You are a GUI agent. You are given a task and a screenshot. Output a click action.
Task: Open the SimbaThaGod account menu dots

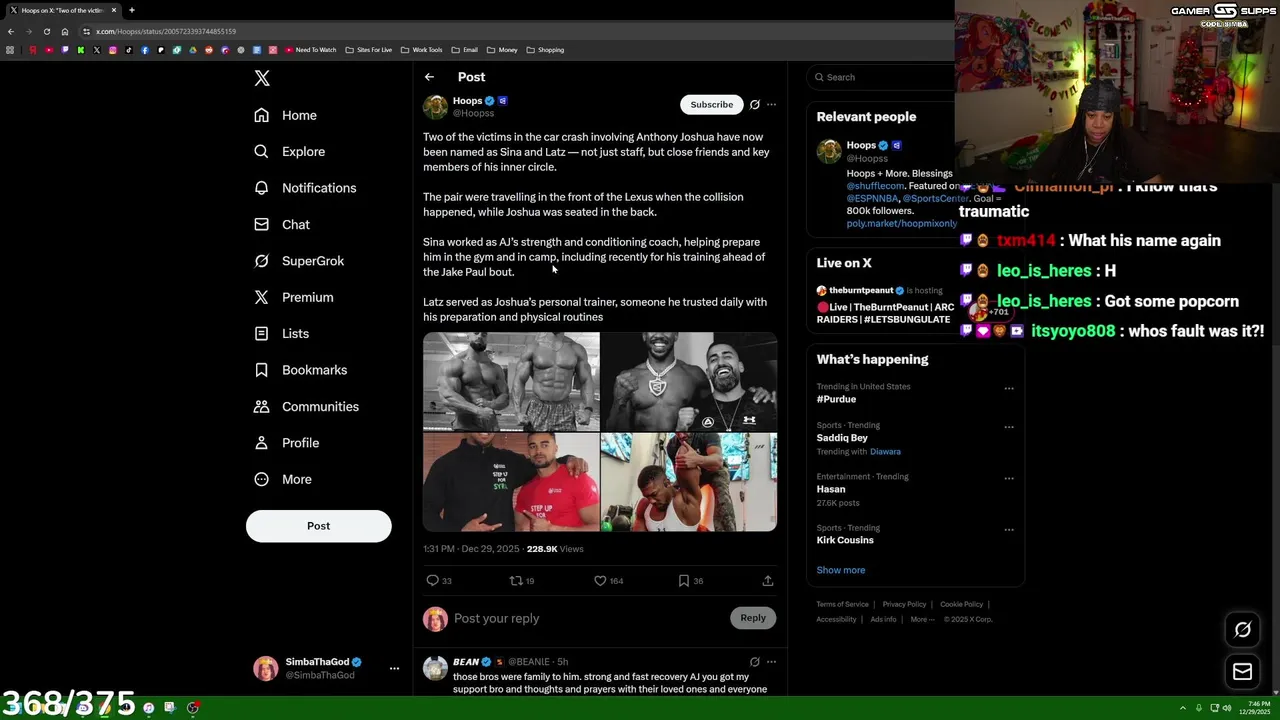394,668
